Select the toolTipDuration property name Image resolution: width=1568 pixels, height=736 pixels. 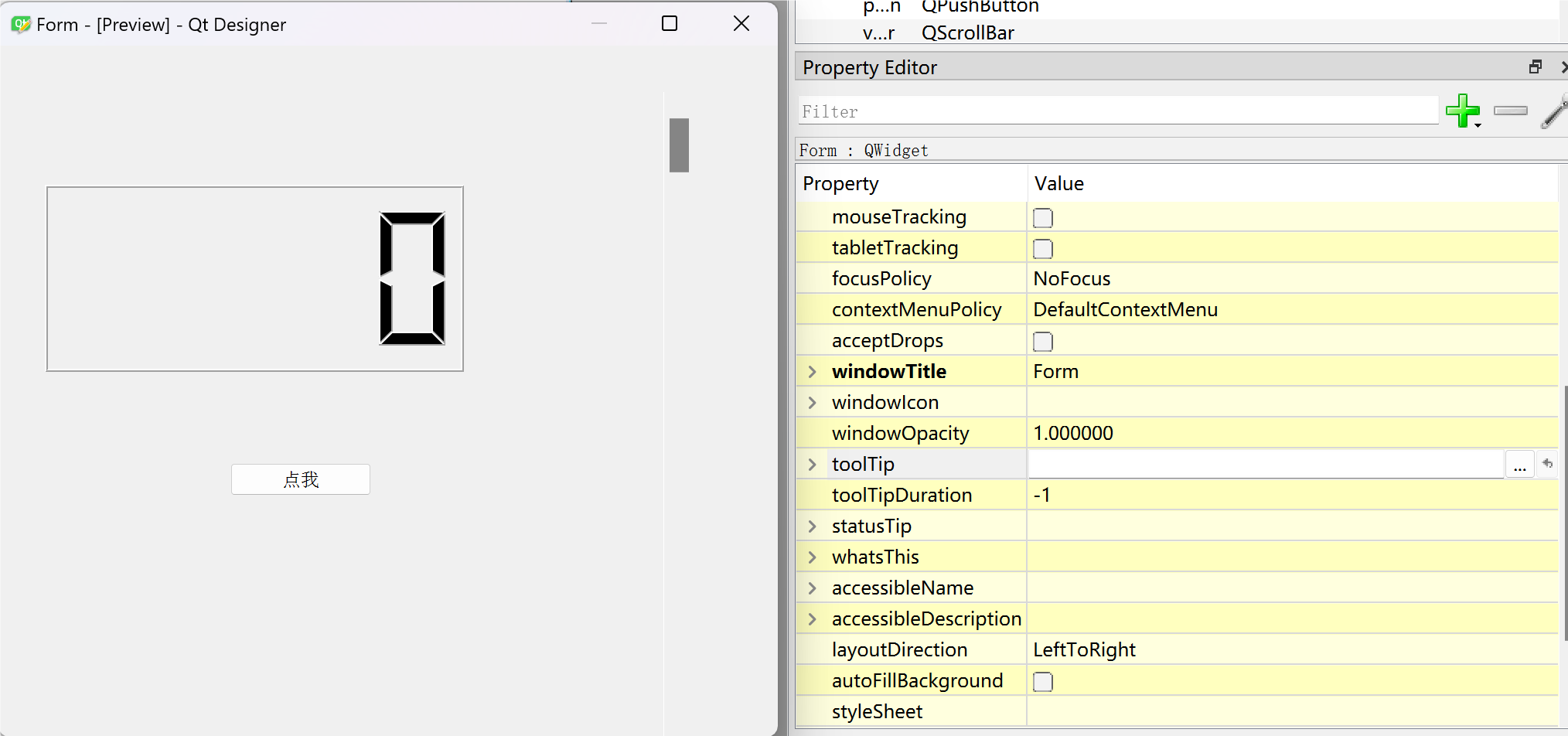902,496
